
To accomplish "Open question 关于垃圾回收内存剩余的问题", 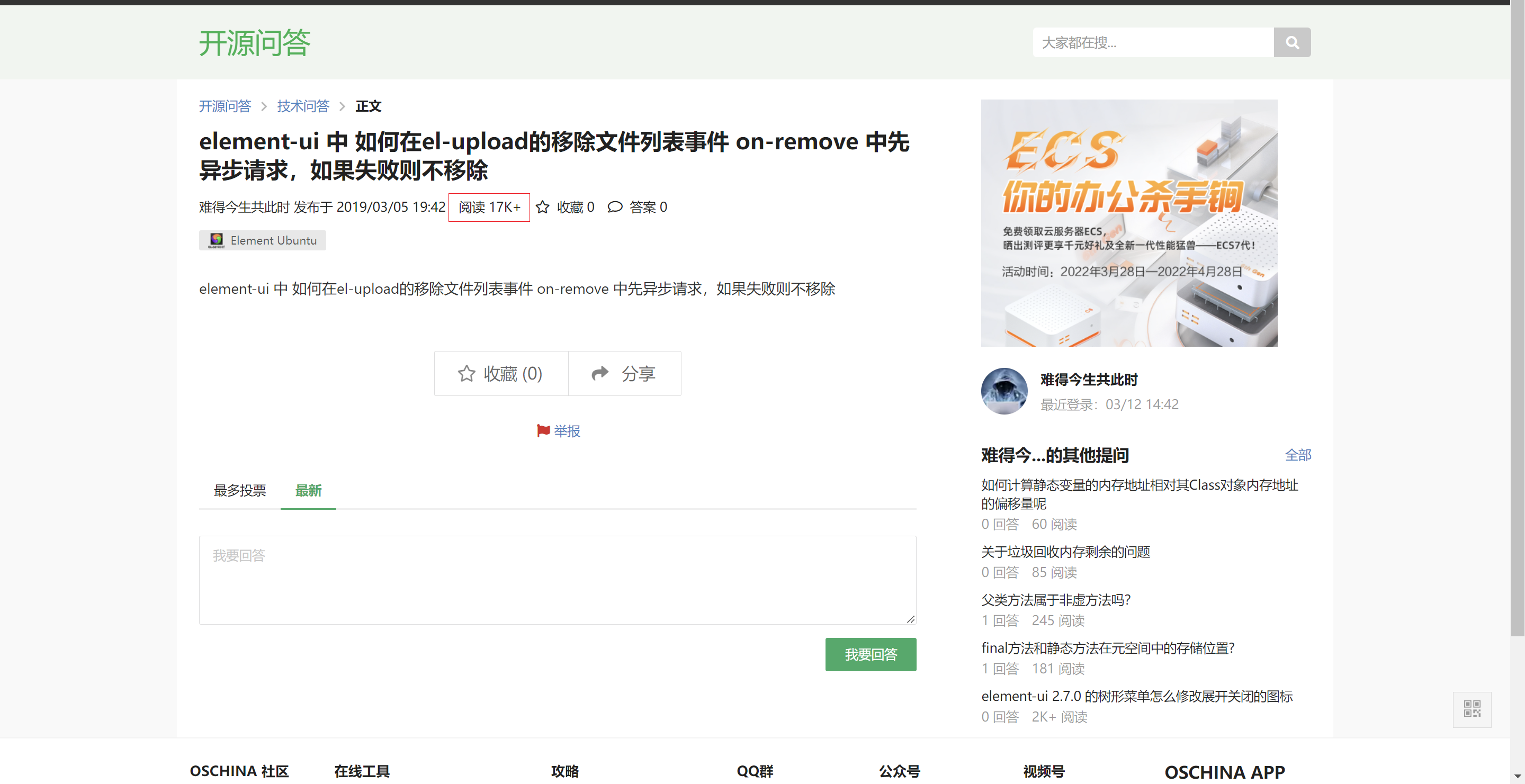I will tap(1065, 552).
